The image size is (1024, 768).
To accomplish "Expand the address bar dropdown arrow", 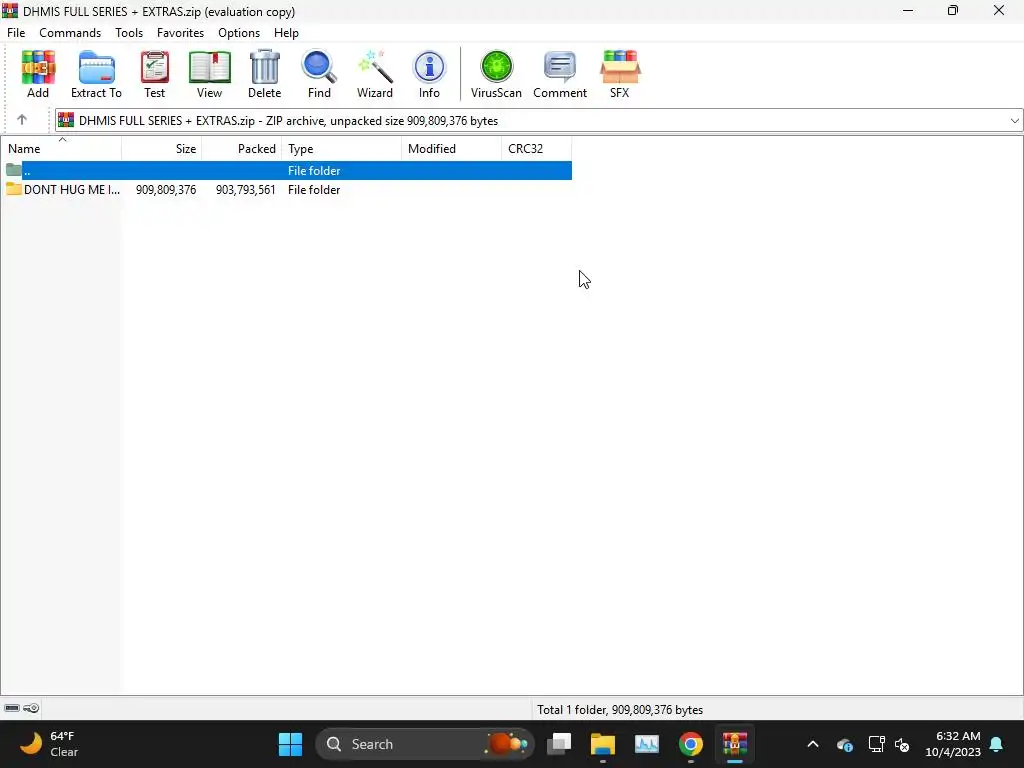I will (1014, 121).
